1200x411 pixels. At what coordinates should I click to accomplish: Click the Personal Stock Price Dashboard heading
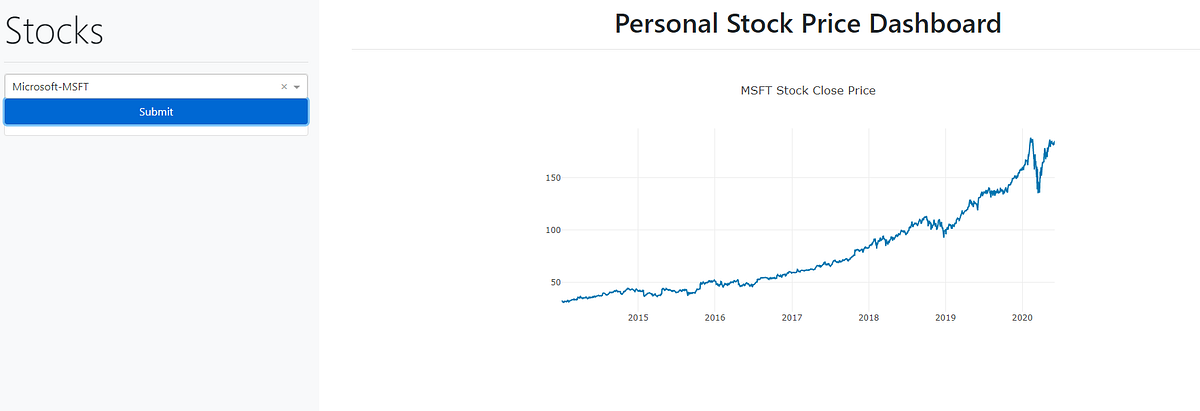click(808, 23)
